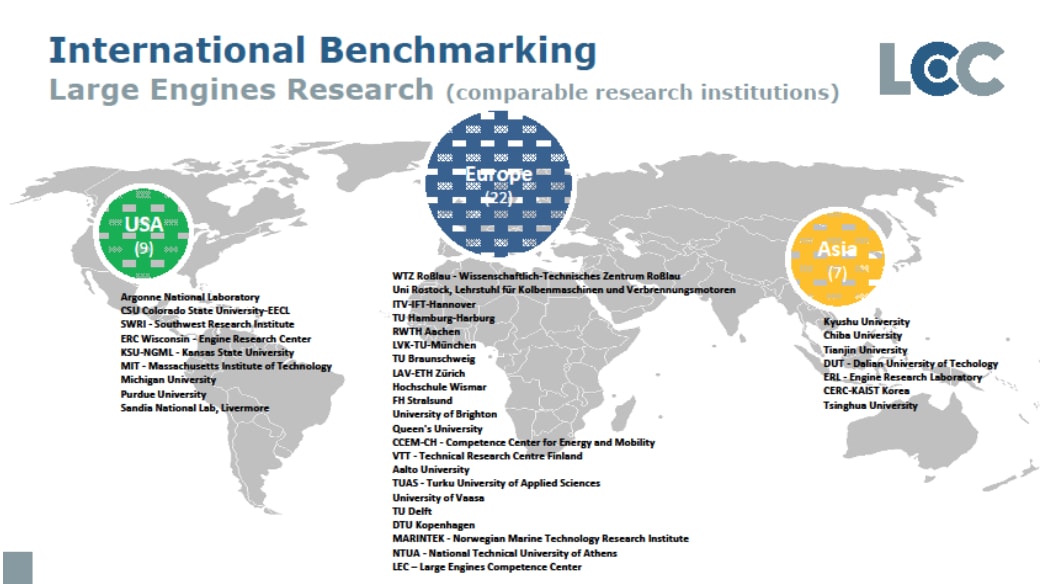Image resolution: width=1048 pixels, height=584 pixels.
Task: Highlight the "CERC-KAIST Korea" entry
Action: [x=866, y=391]
